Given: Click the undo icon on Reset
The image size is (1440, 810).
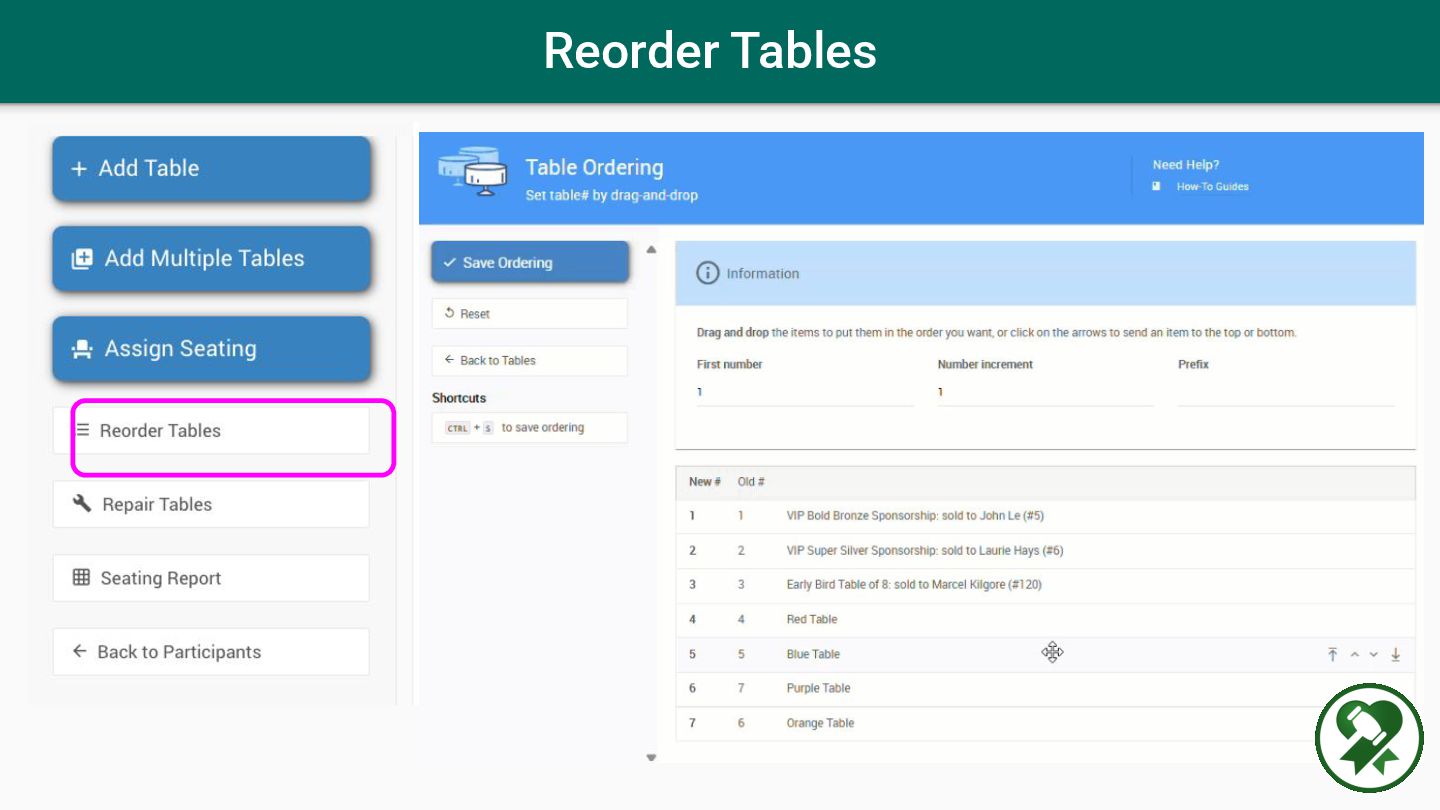Looking at the screenshot, I should point(449,313).
